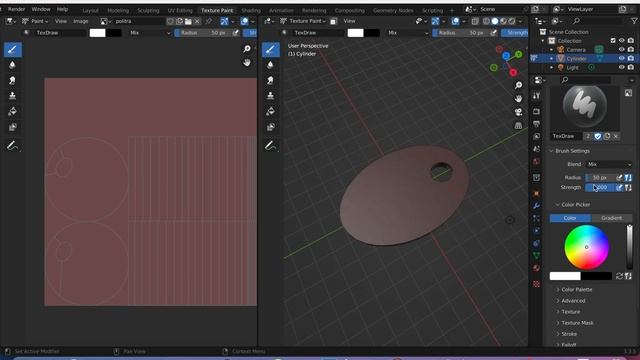Select the Color button in Color Picker
This screenshot has width=640, height=360.
(x=570, y=218)
